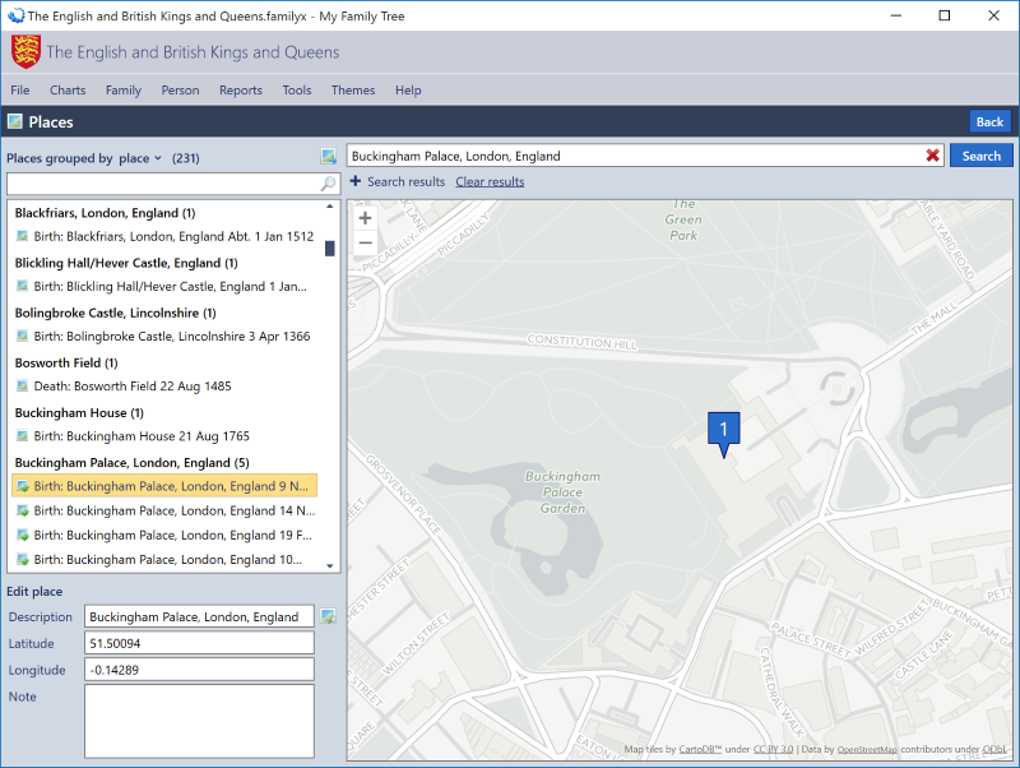Open the 'place' grouping dropdown
The width and height of the screenshot is (1020, 768).
(140, 158)
